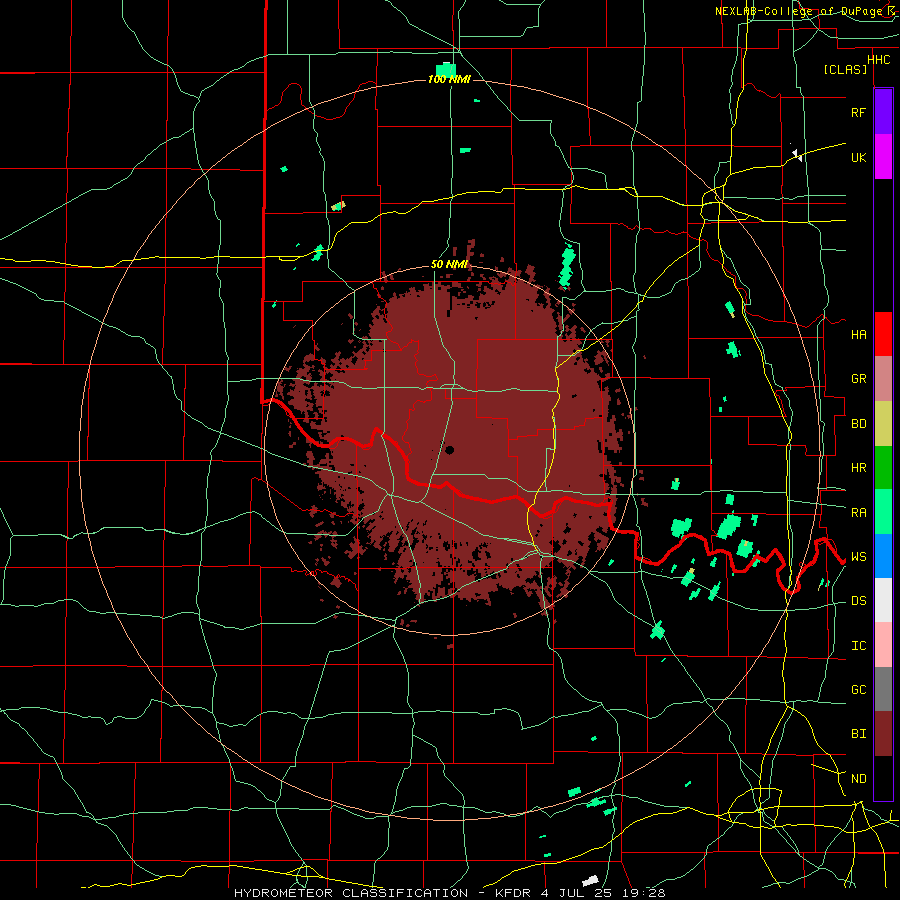900x900 pixels.
Task: Click the UK legend label
Action: (858, 157)
